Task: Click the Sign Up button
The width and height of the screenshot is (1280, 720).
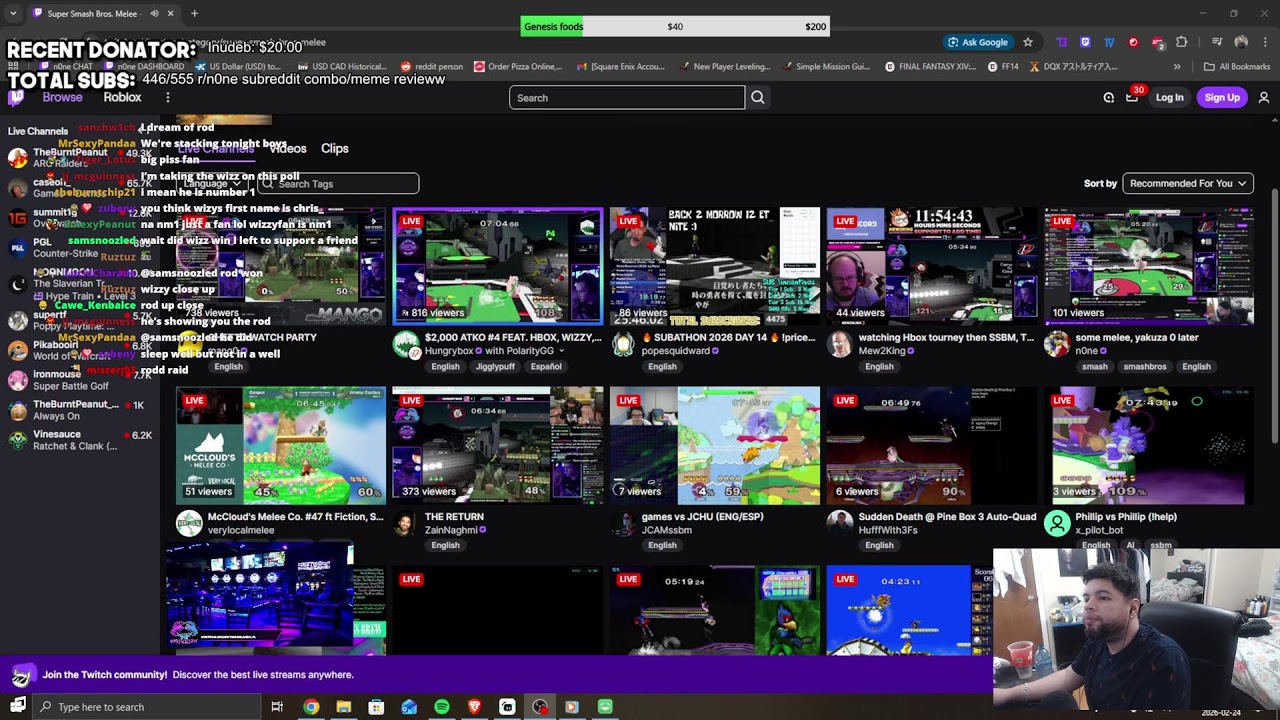Action: [1222, 97]
